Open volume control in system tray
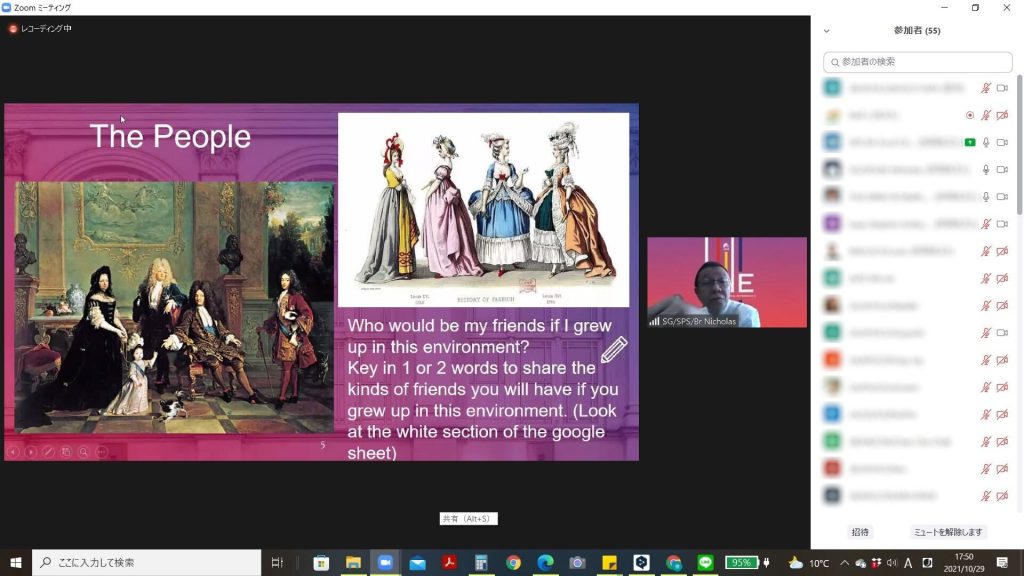 pyautogui.click(x=892, y=562)
